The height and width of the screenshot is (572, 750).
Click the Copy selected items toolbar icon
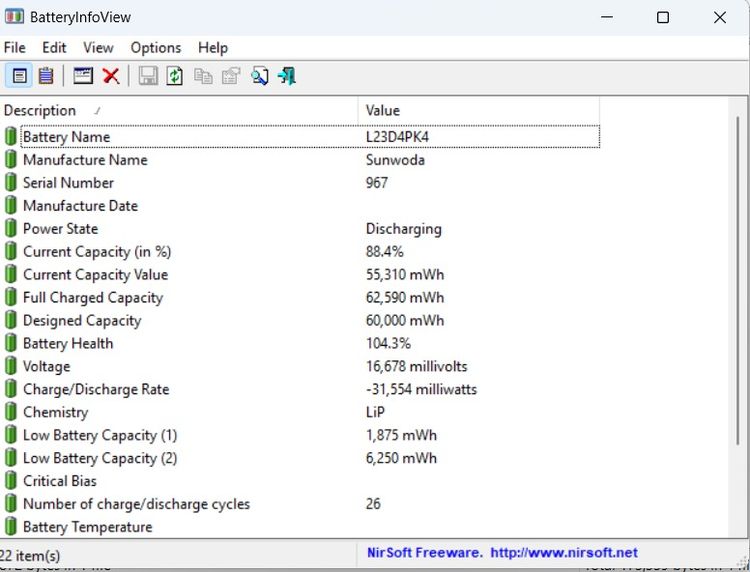203,76
